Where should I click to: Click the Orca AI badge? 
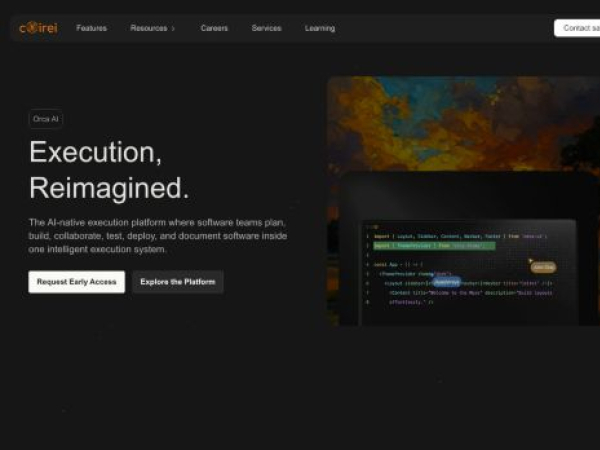(46, 118)
